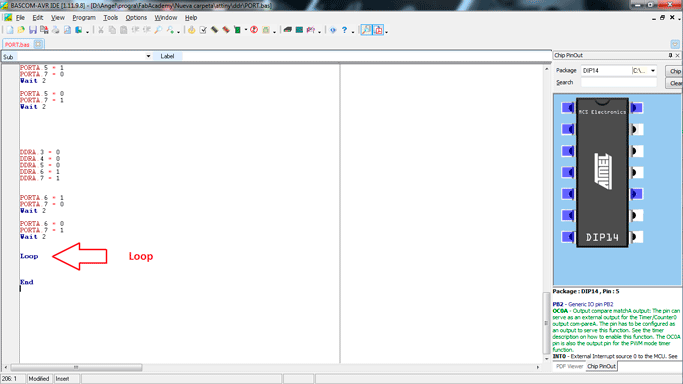Click the Terminal Emulator teal icon

(299, 30)
